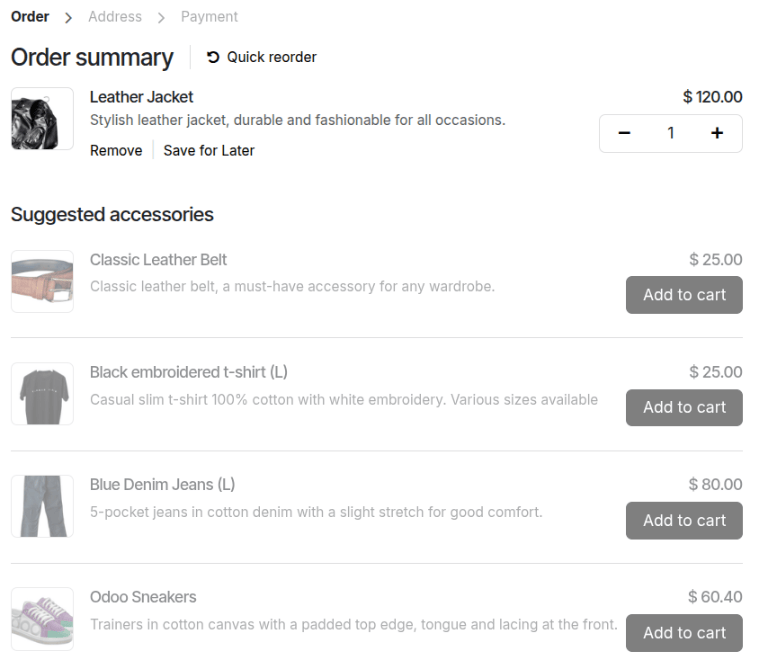The height and width of the screenshot is (669, 768).
Task: Add Black embroidered t-shirt to cart
Action: [x=684, y=407]
